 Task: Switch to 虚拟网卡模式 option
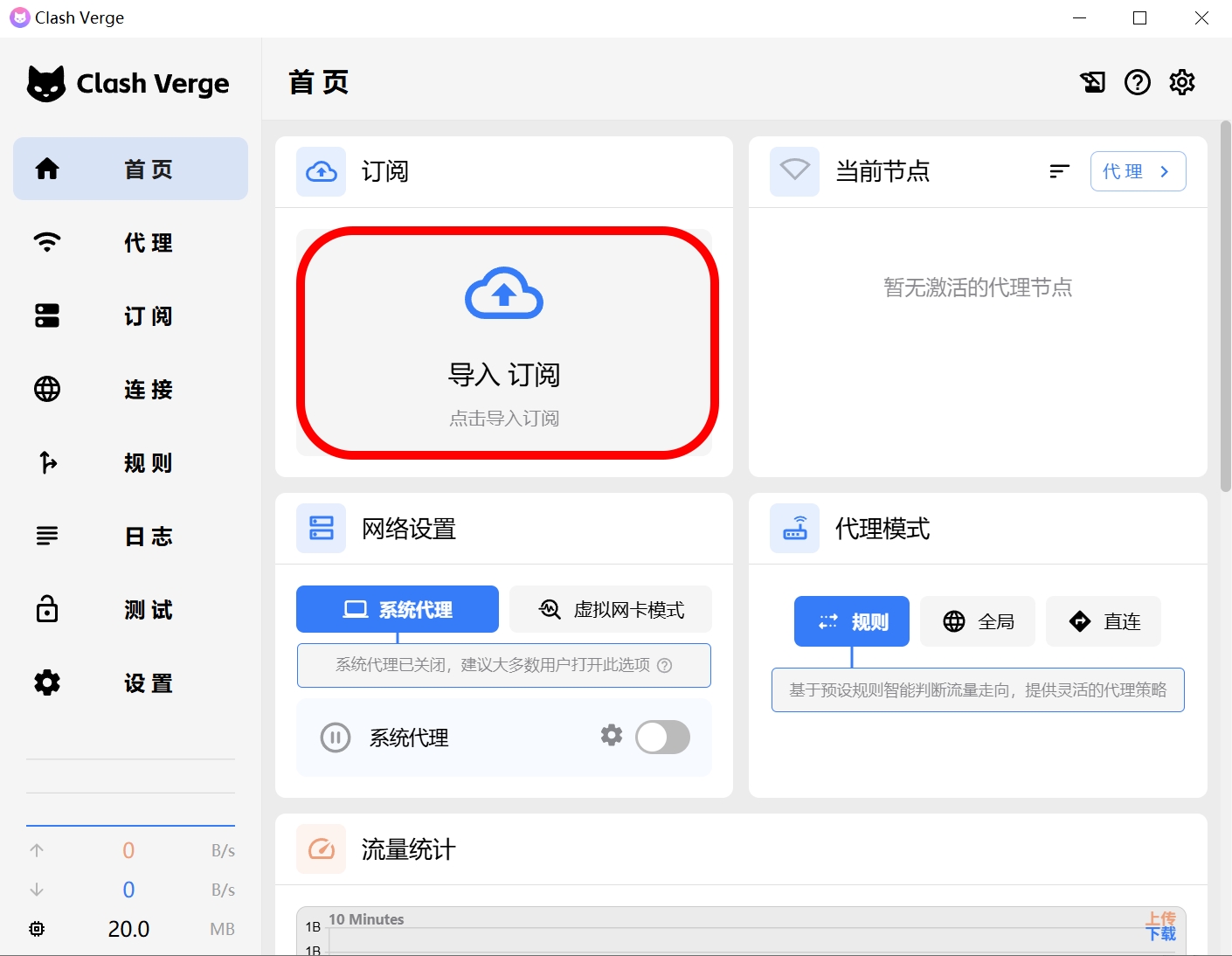pos(611,609)
